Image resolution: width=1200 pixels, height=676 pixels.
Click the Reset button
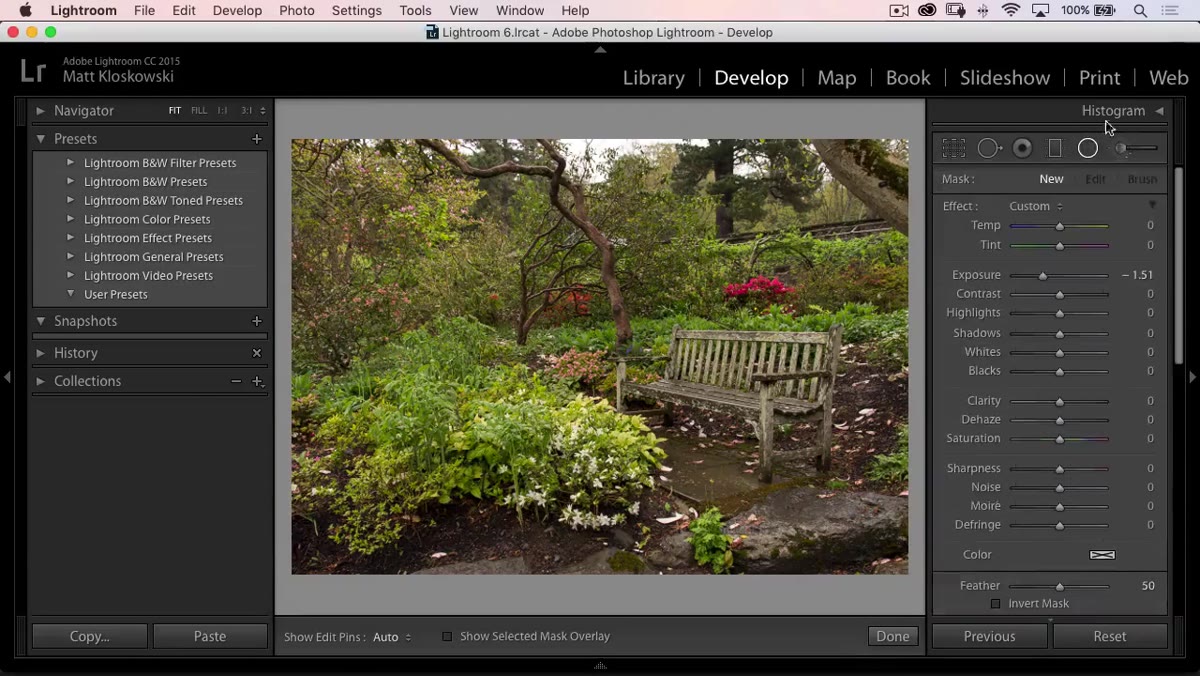[1110, 636]
